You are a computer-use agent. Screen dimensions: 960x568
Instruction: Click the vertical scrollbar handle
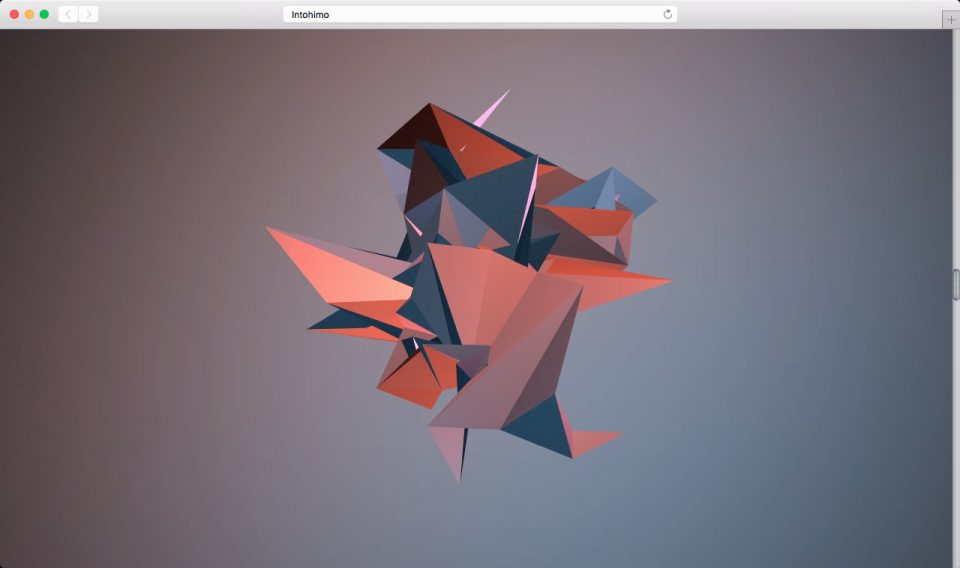(x=956, y=285)
